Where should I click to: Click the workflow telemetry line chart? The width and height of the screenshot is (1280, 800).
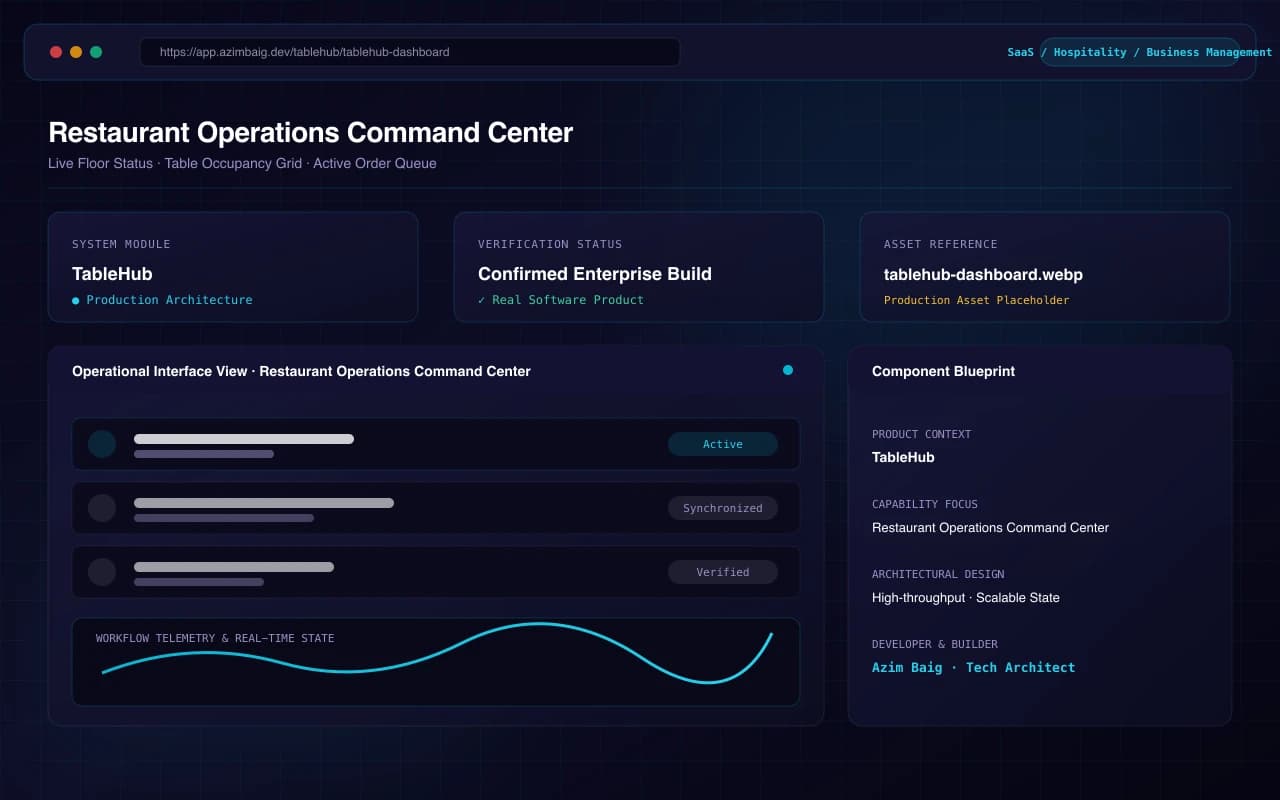[x=437, y=655]
